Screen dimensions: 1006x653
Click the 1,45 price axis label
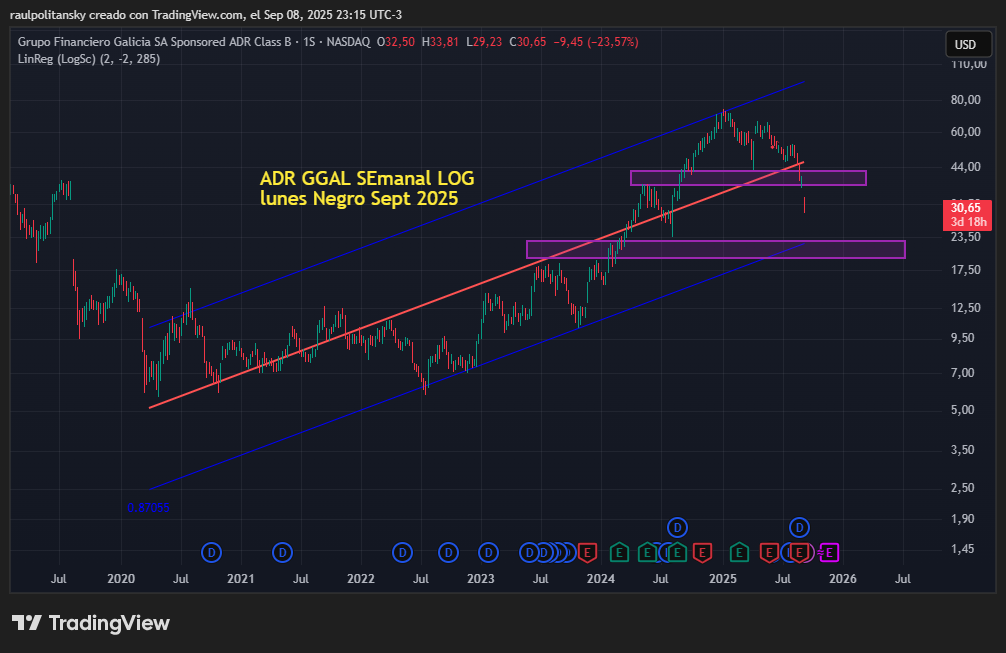pyautogui.click(x=963, y=548)
